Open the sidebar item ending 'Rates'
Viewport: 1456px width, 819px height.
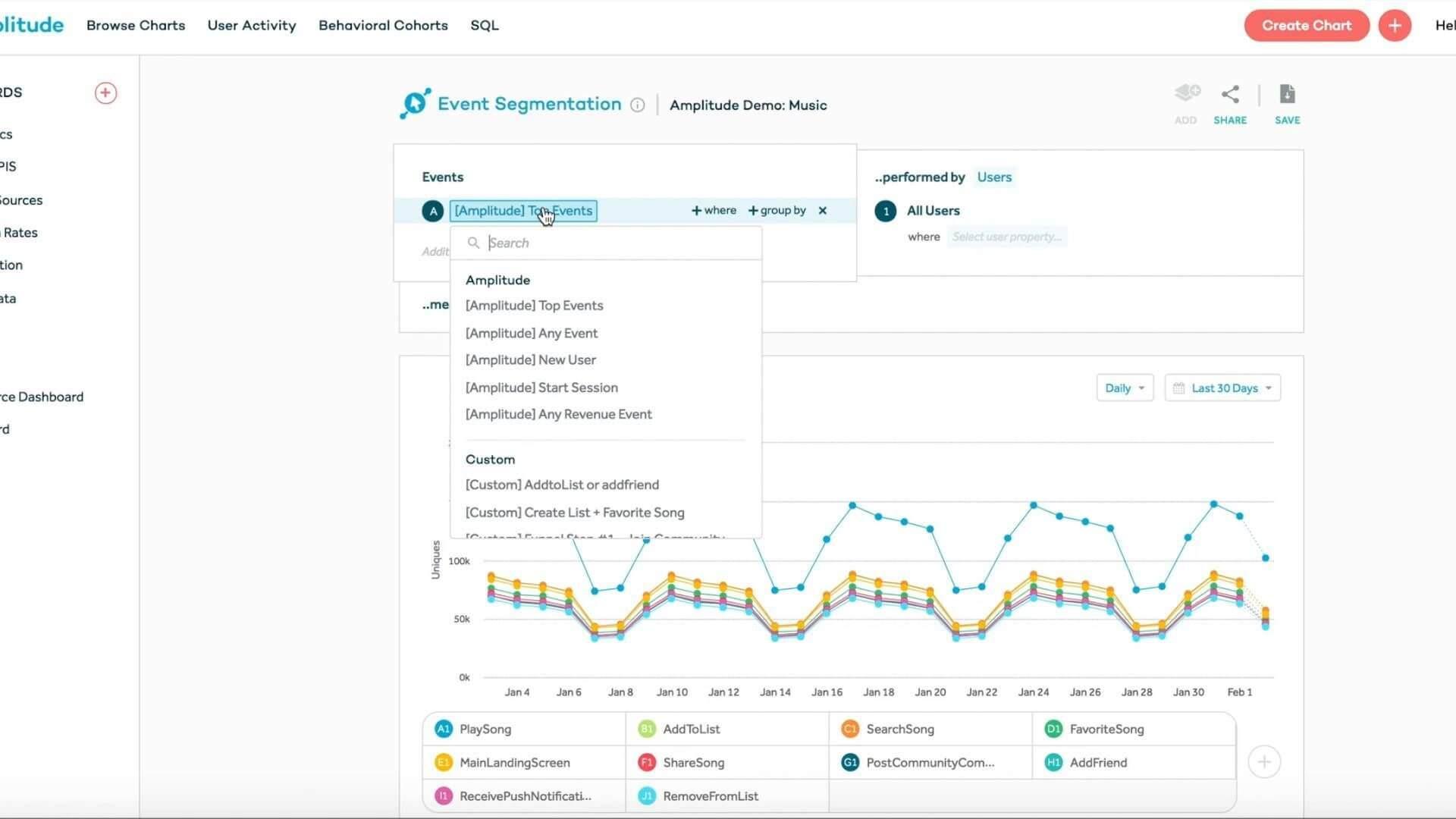coord(19,233)
